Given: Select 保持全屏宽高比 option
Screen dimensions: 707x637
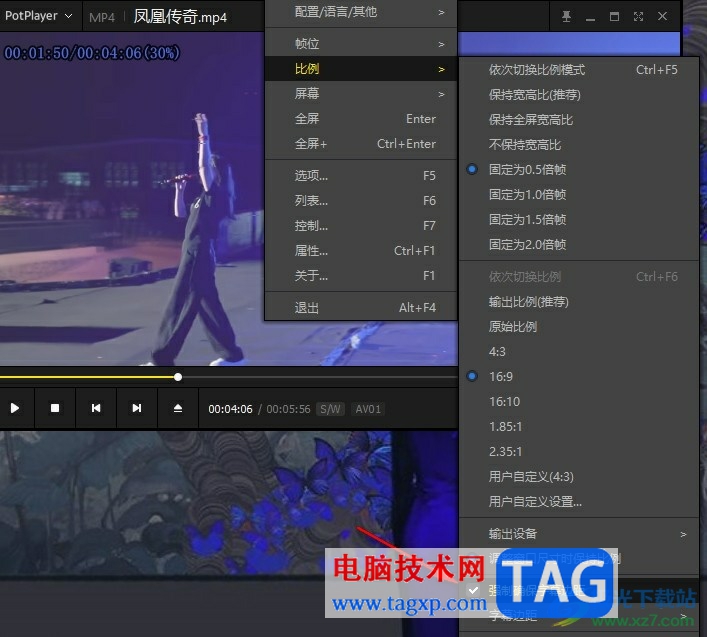Looking at the screenshot, I should (x=579, y=120).
